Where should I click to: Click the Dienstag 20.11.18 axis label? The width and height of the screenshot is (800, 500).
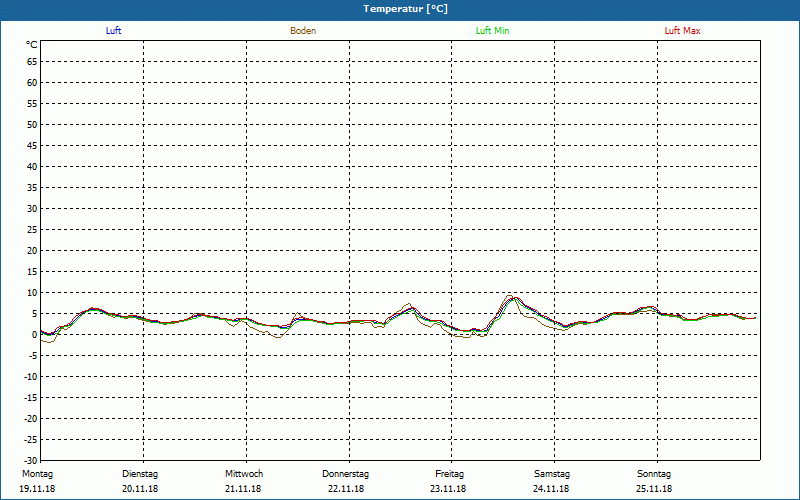tap(140, 481)
